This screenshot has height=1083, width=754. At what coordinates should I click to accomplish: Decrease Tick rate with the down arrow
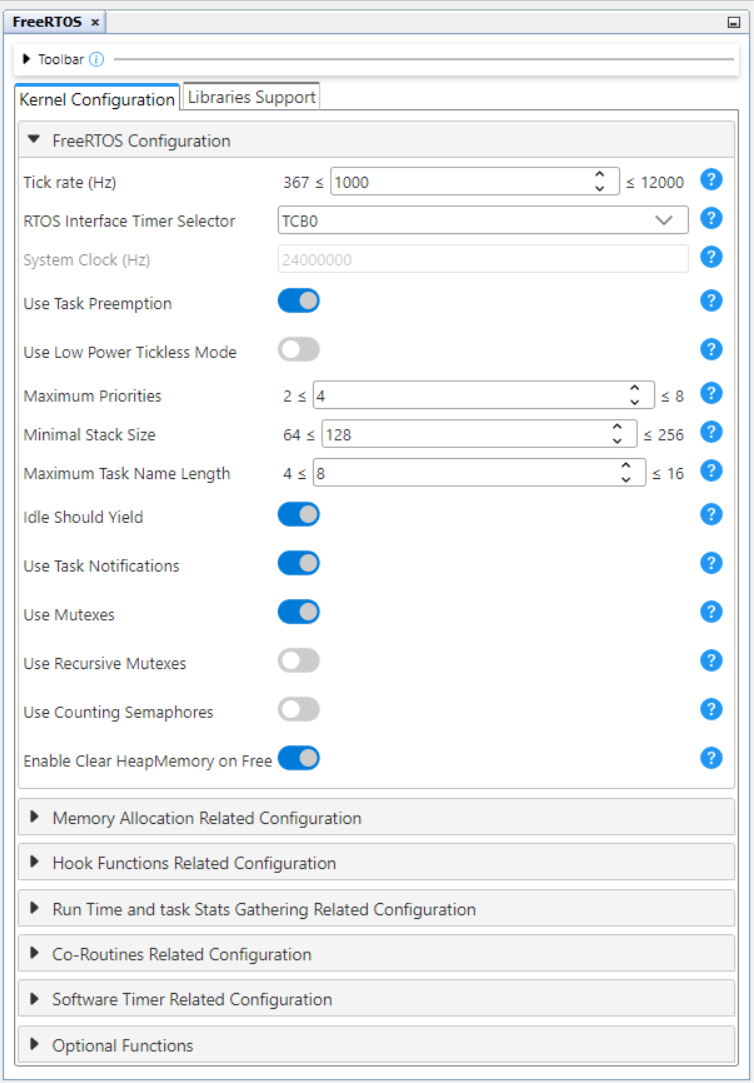(600, 189)
